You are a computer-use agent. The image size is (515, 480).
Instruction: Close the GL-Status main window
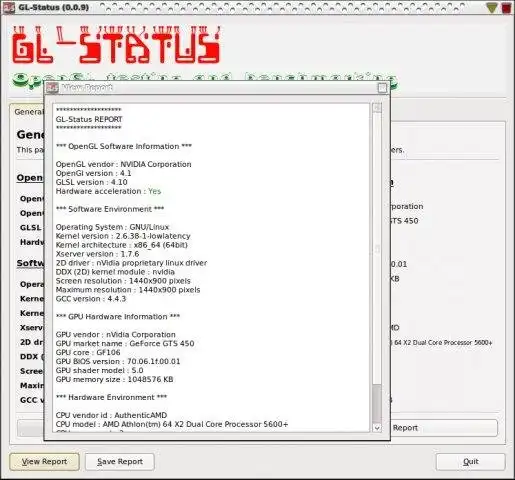point(507,7)
